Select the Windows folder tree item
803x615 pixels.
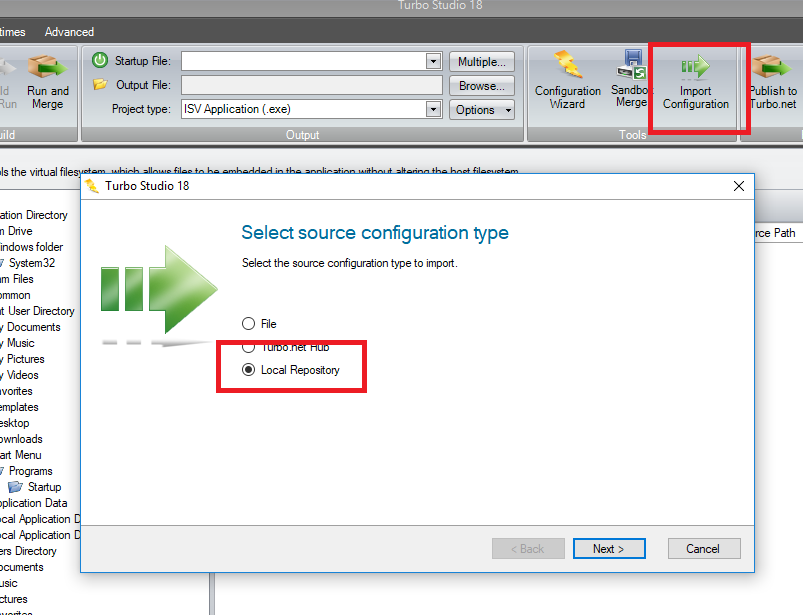[31, 247]
